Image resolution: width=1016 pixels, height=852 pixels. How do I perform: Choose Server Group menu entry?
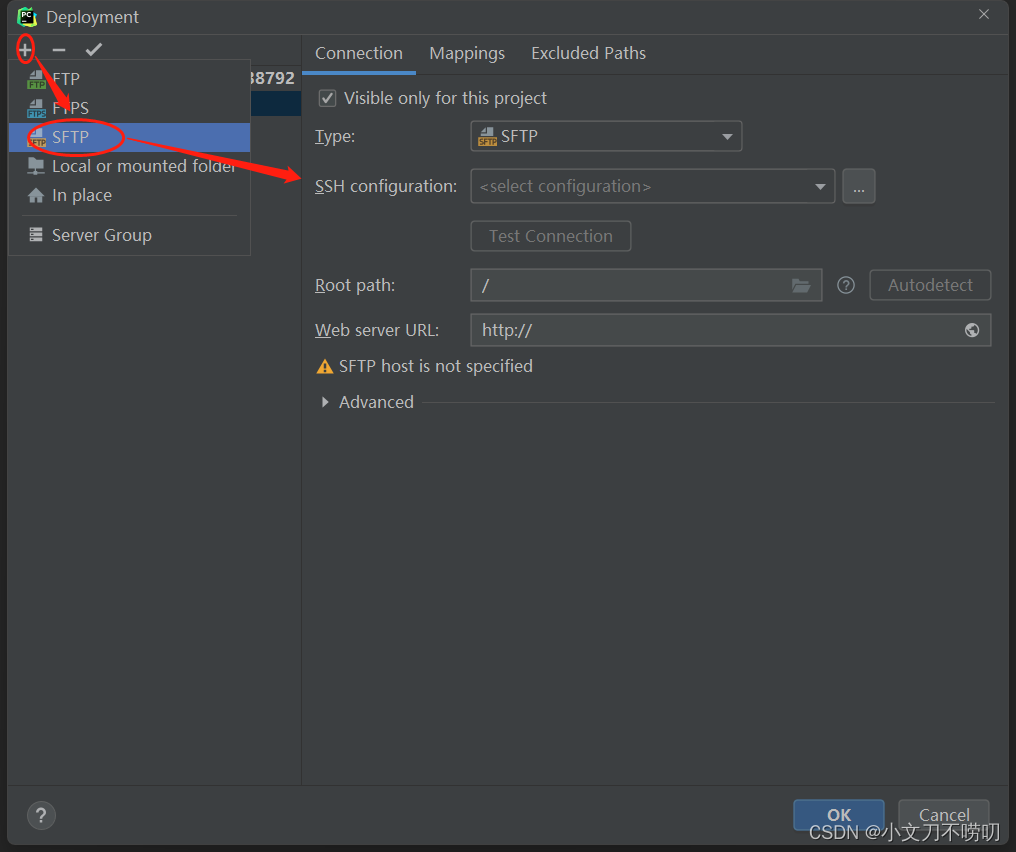click(x=130, y=235)
